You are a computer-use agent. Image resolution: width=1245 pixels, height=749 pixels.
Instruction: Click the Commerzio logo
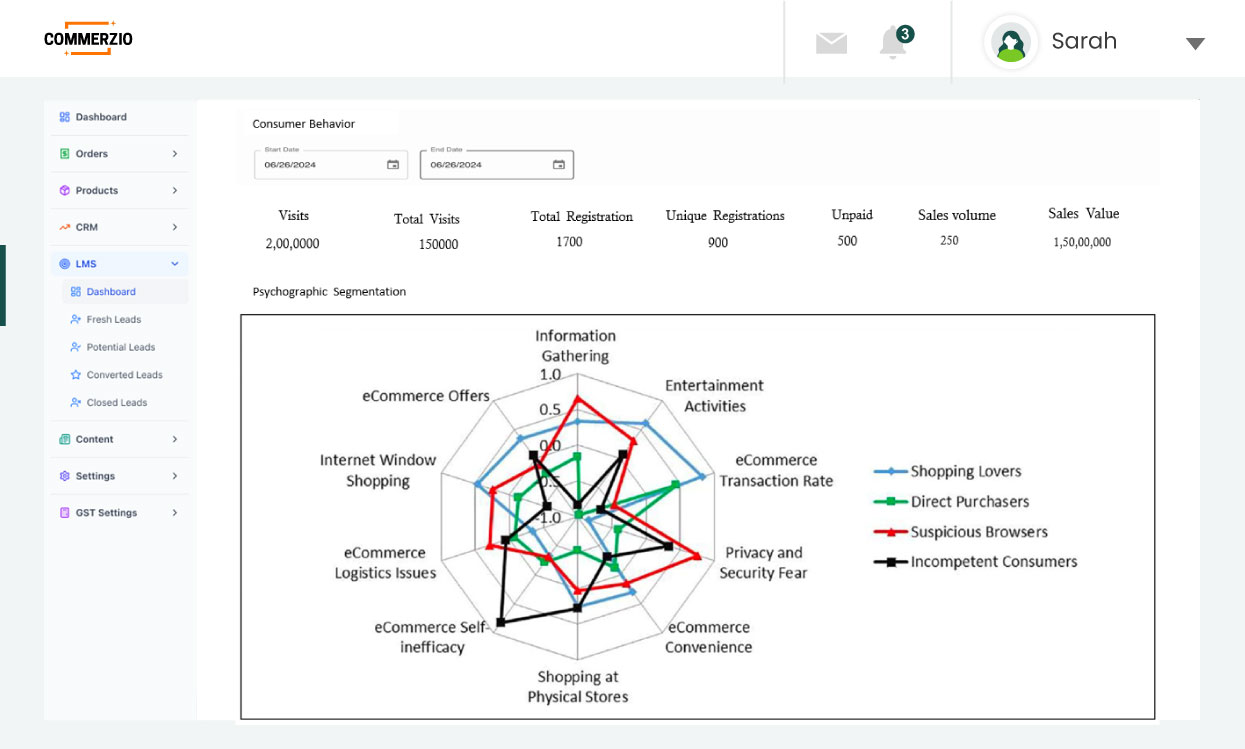point(88,39)
